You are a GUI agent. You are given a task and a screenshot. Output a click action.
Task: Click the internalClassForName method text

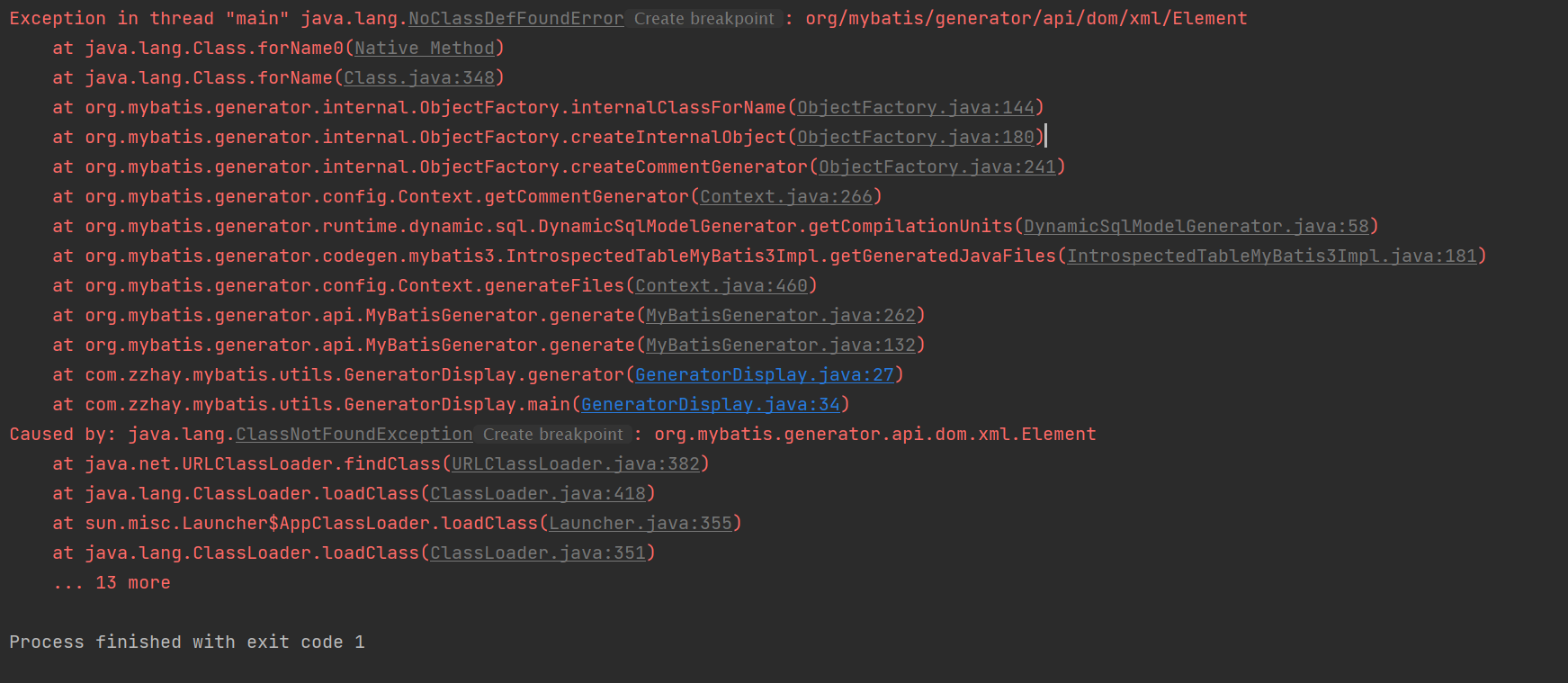pos(678,107)
